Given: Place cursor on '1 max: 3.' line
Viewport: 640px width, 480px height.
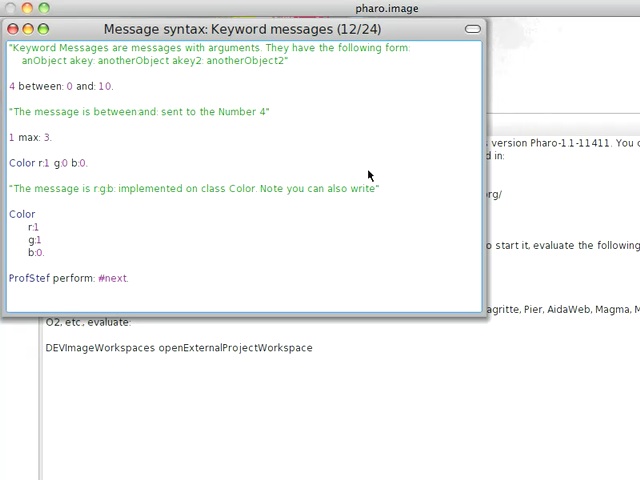Looking at the screenshot, I should (30, 137).
